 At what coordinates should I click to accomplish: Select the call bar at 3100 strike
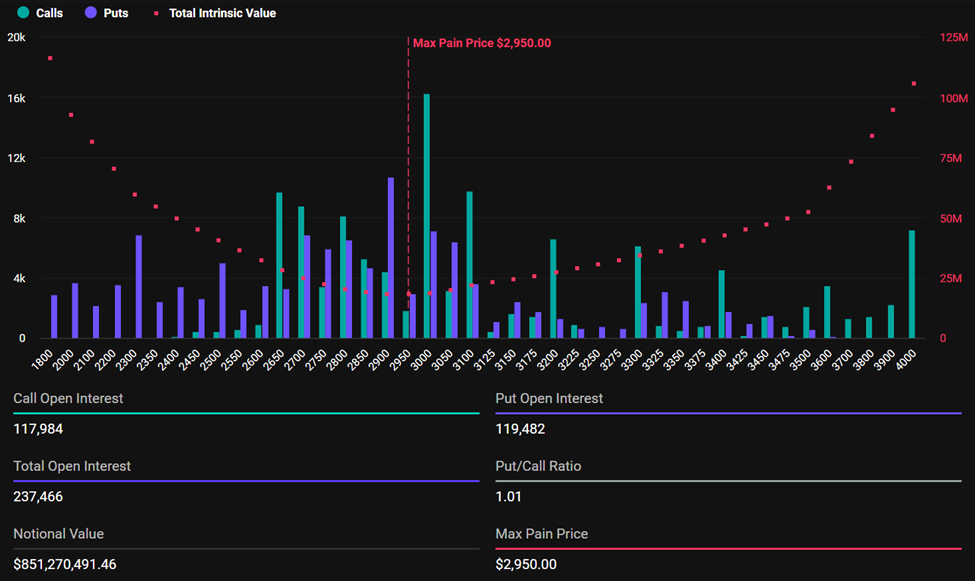469,264
